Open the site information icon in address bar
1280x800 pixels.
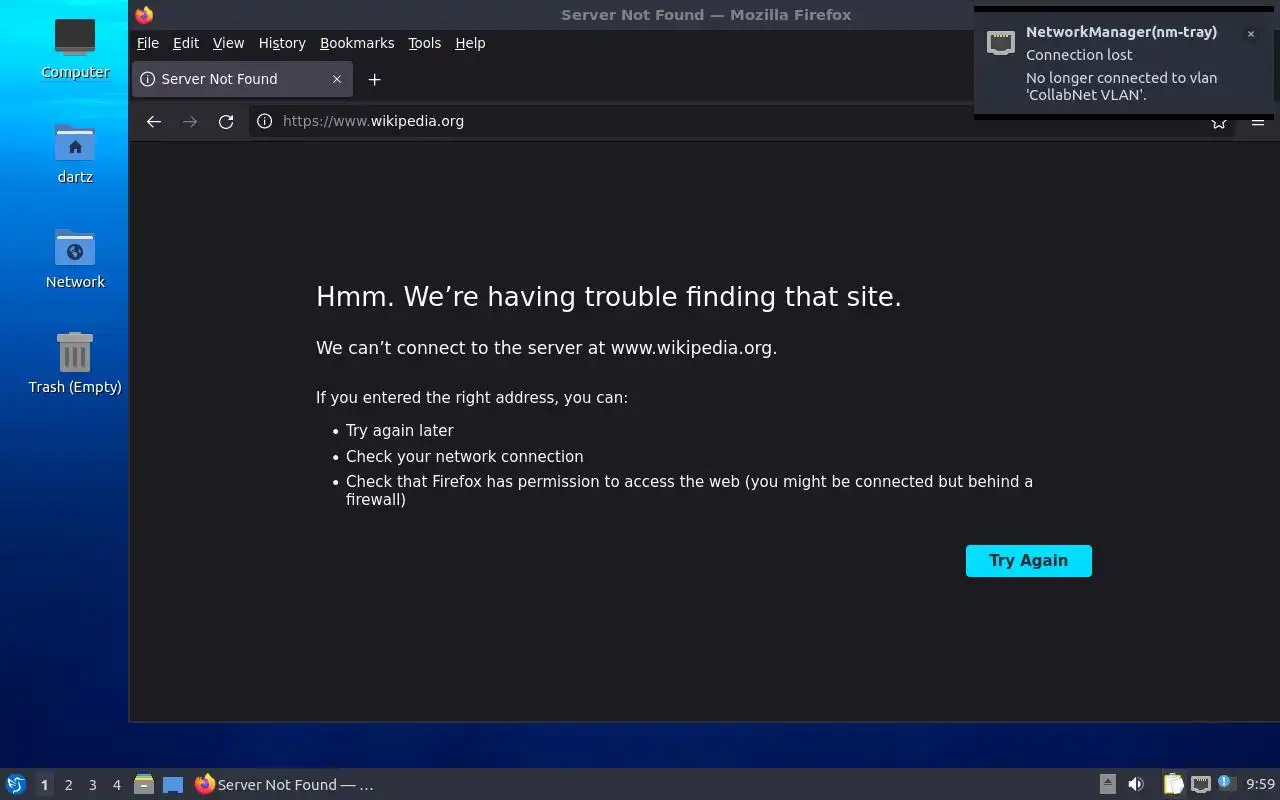tap(264, 121)
